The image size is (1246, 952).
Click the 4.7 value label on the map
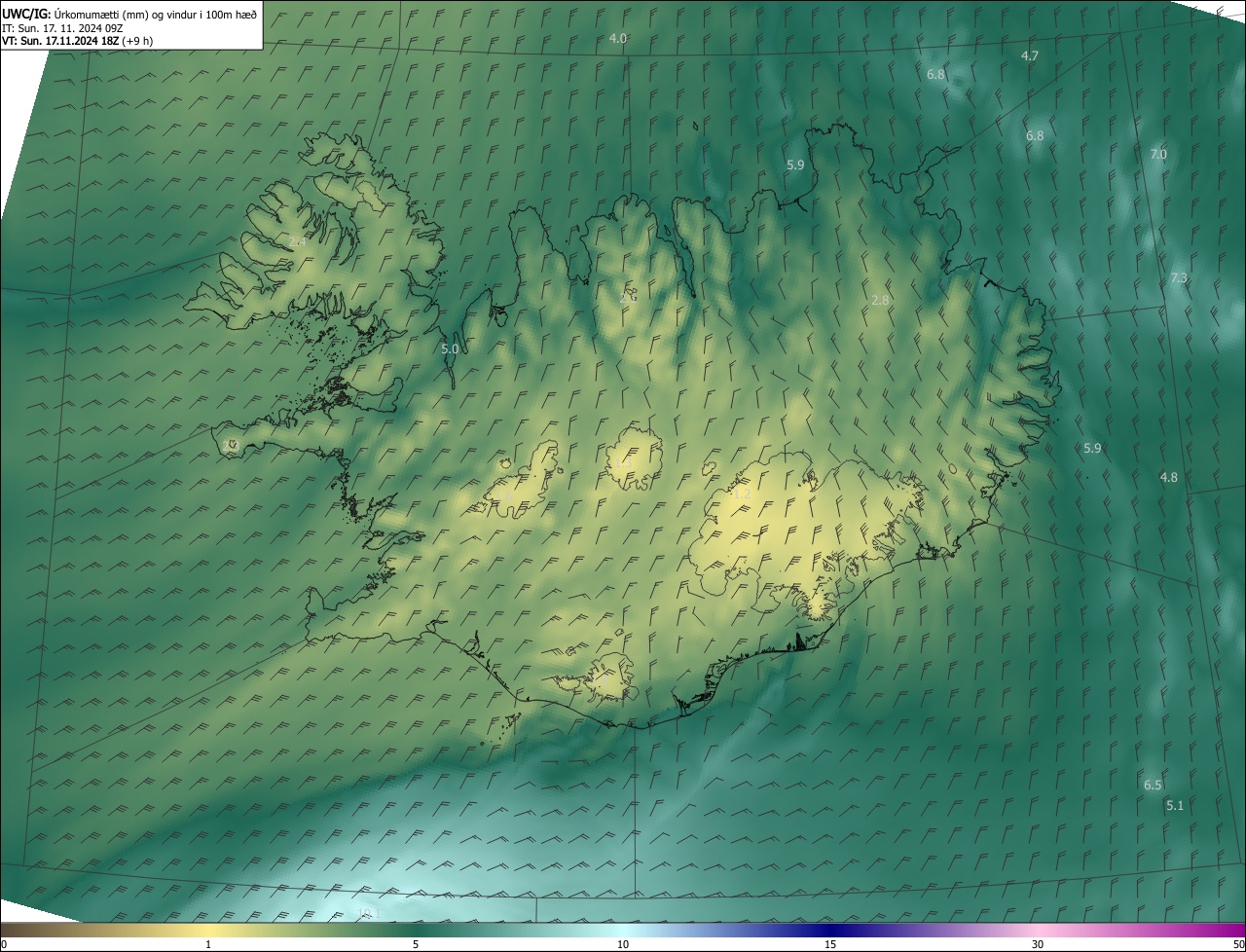1029,55
